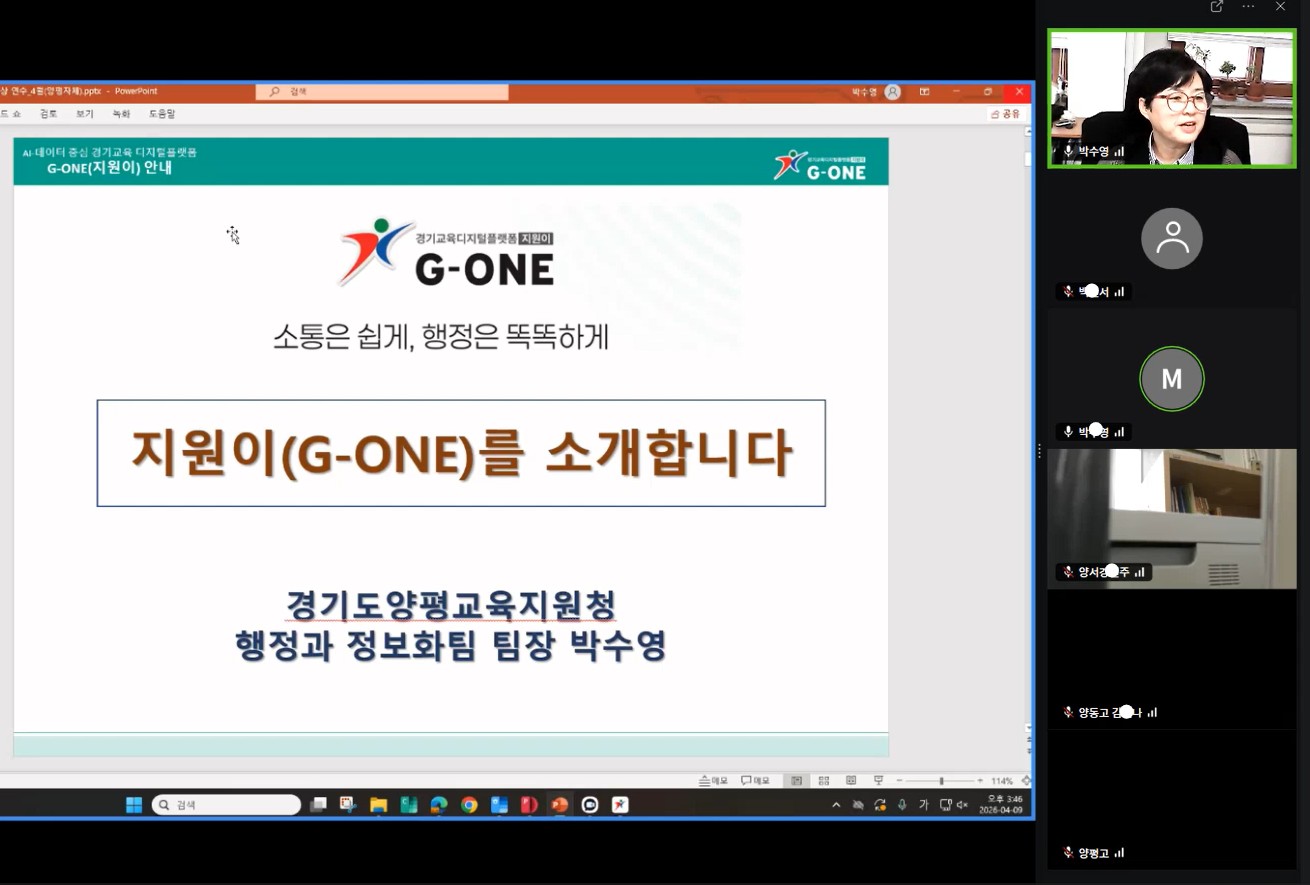Click the 경기도양평교육지원청 text on slide
The image size is (1310, 885).
[x=451, y=604]
